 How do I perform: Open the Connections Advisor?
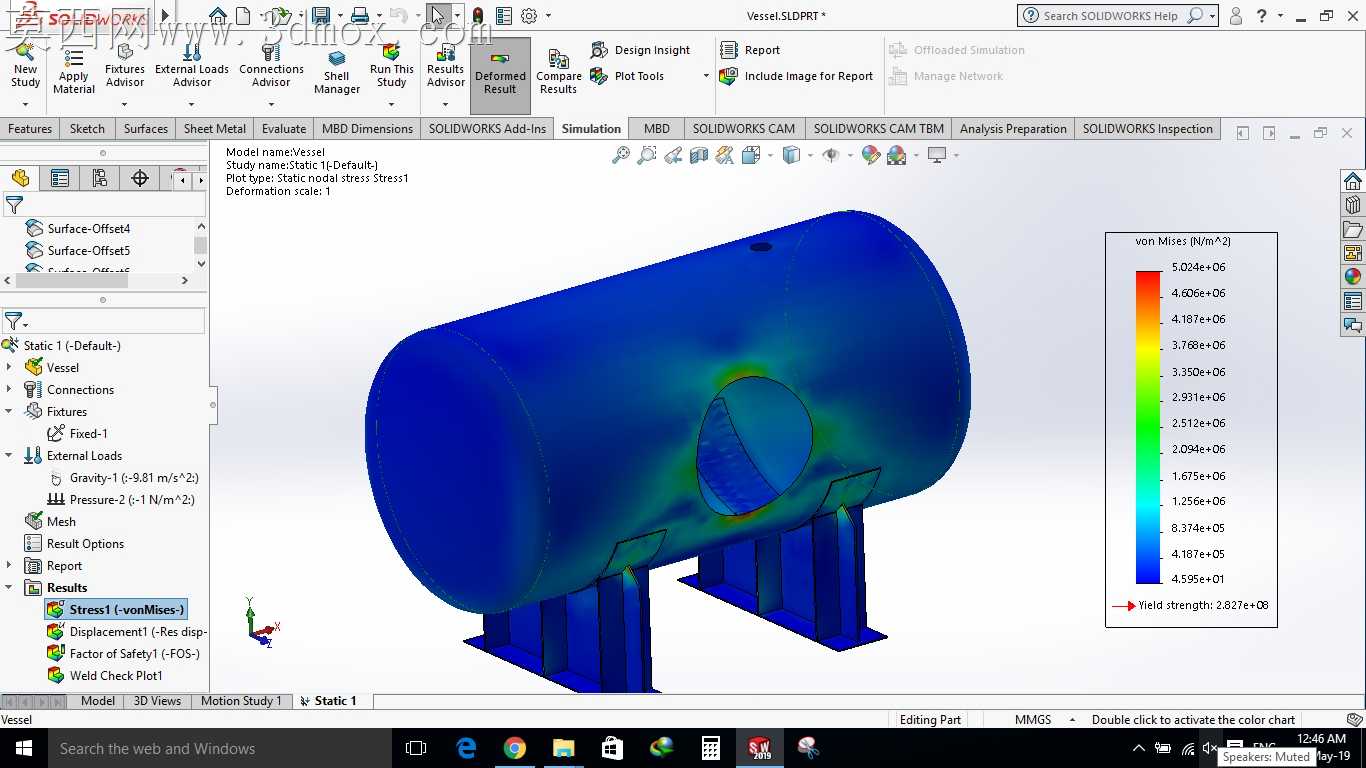point(271,66)
